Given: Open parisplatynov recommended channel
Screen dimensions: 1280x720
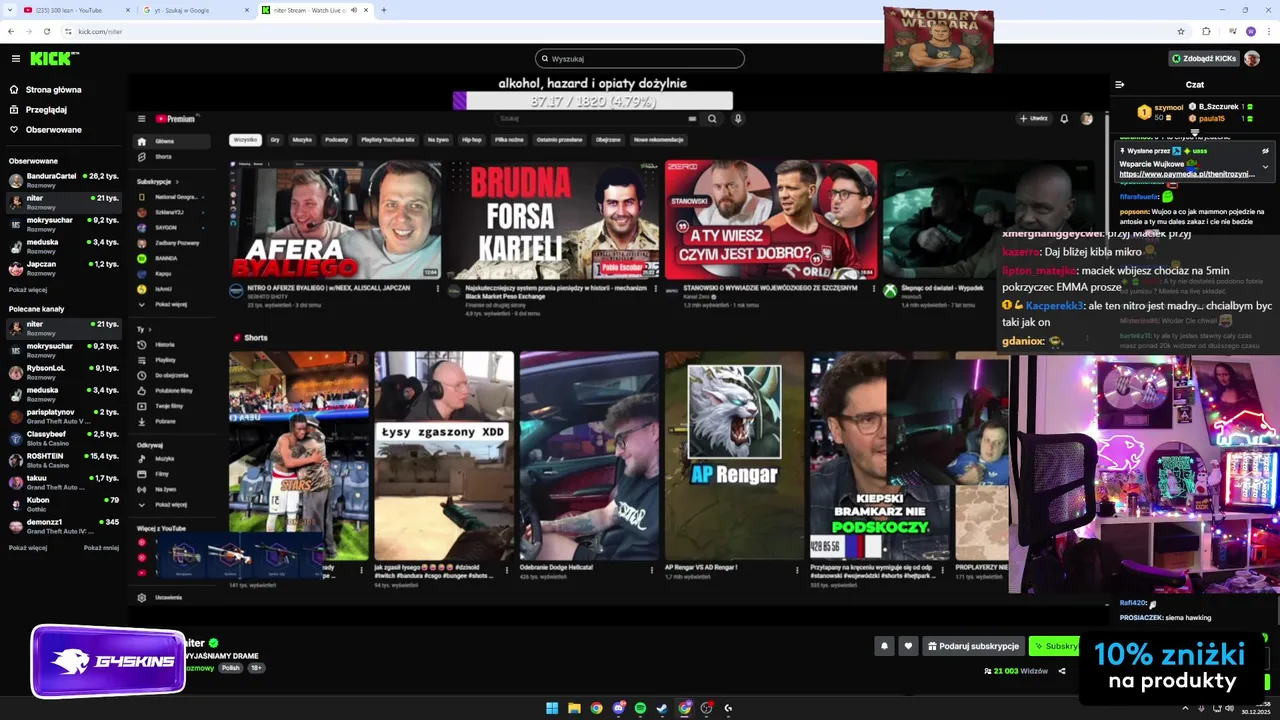Looking at the screenshot, I should click(63, 416).
